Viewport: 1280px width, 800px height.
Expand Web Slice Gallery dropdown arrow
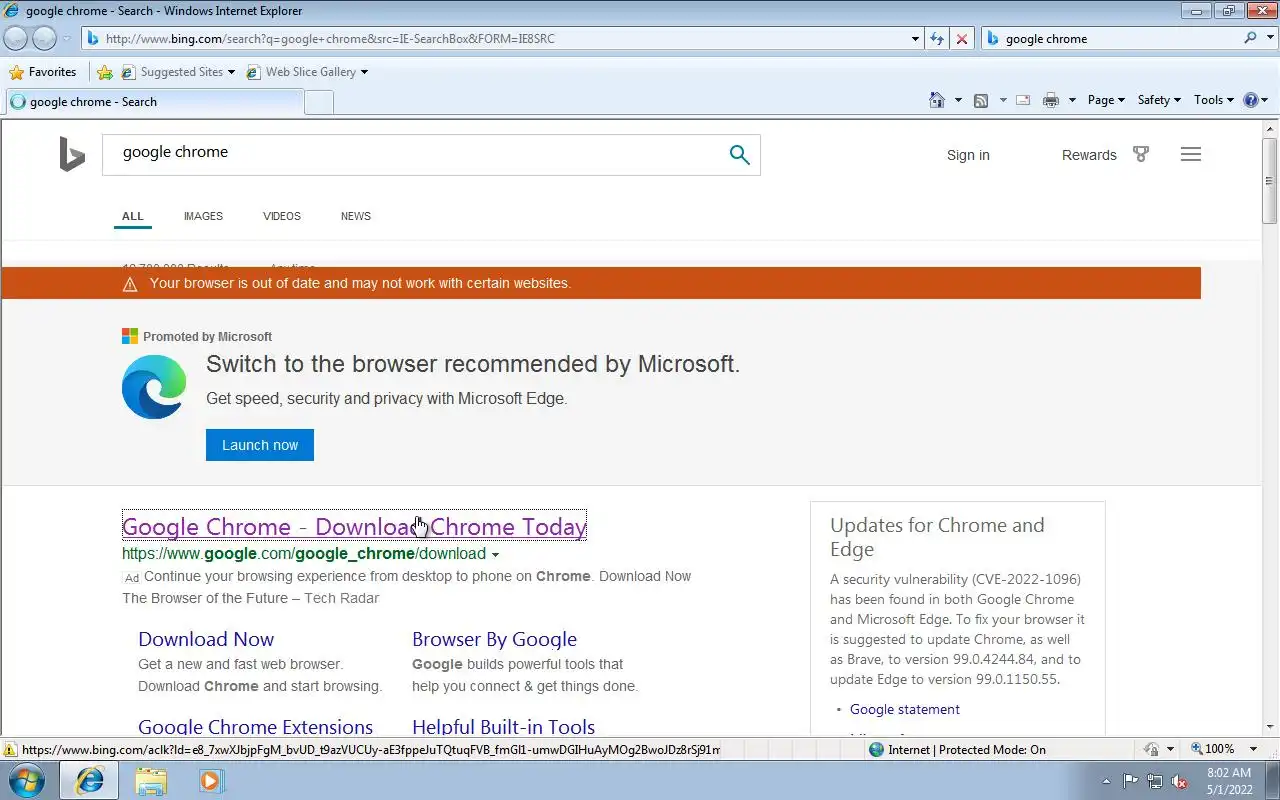pyautogui.click(x=364, y=72)
